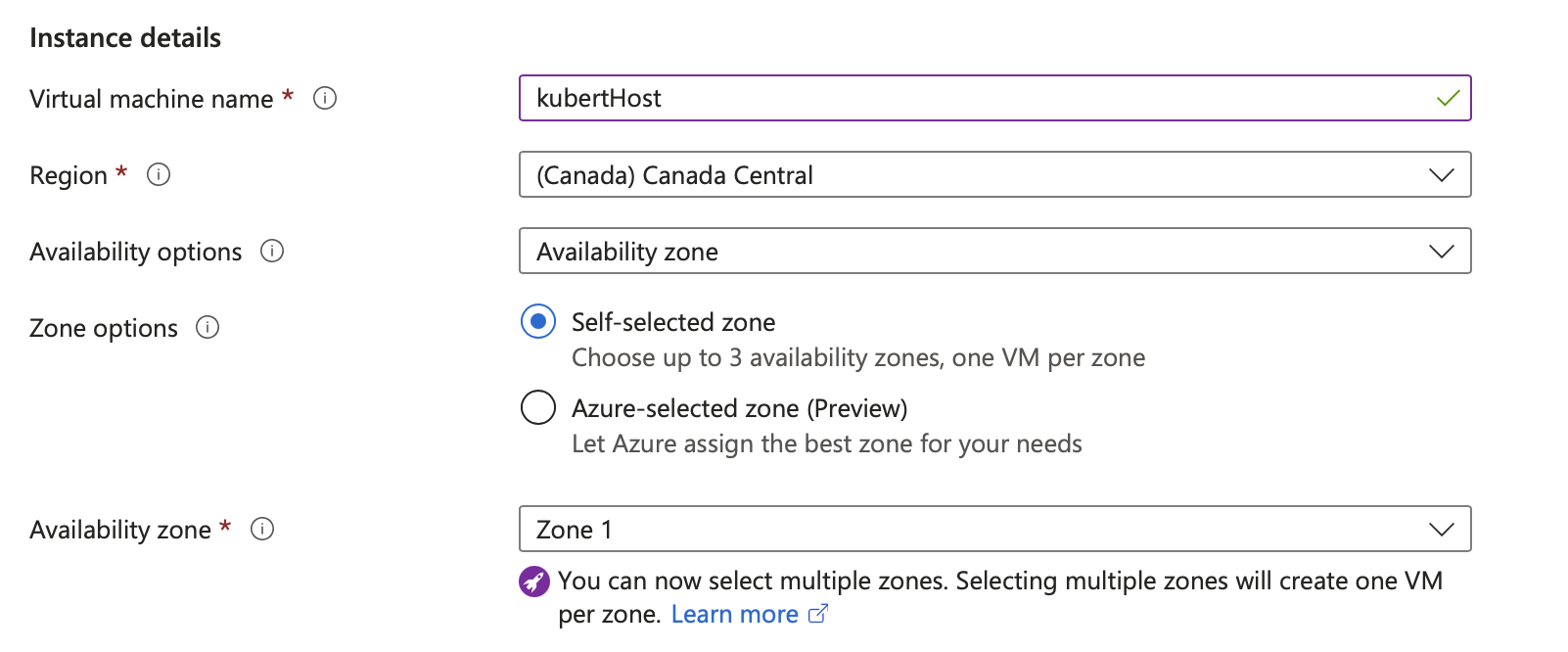Click info icon beside Virtual machine name
This screenshot has width=1568, height=652.
325,98
